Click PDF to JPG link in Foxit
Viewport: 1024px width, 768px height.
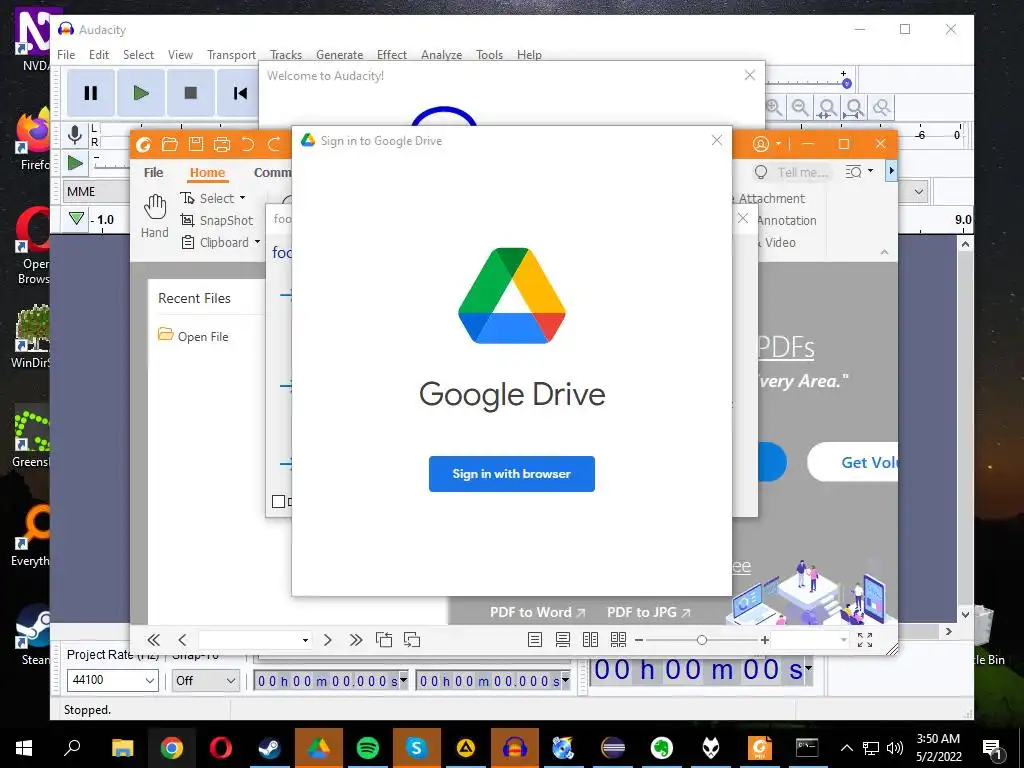point(648,613)
